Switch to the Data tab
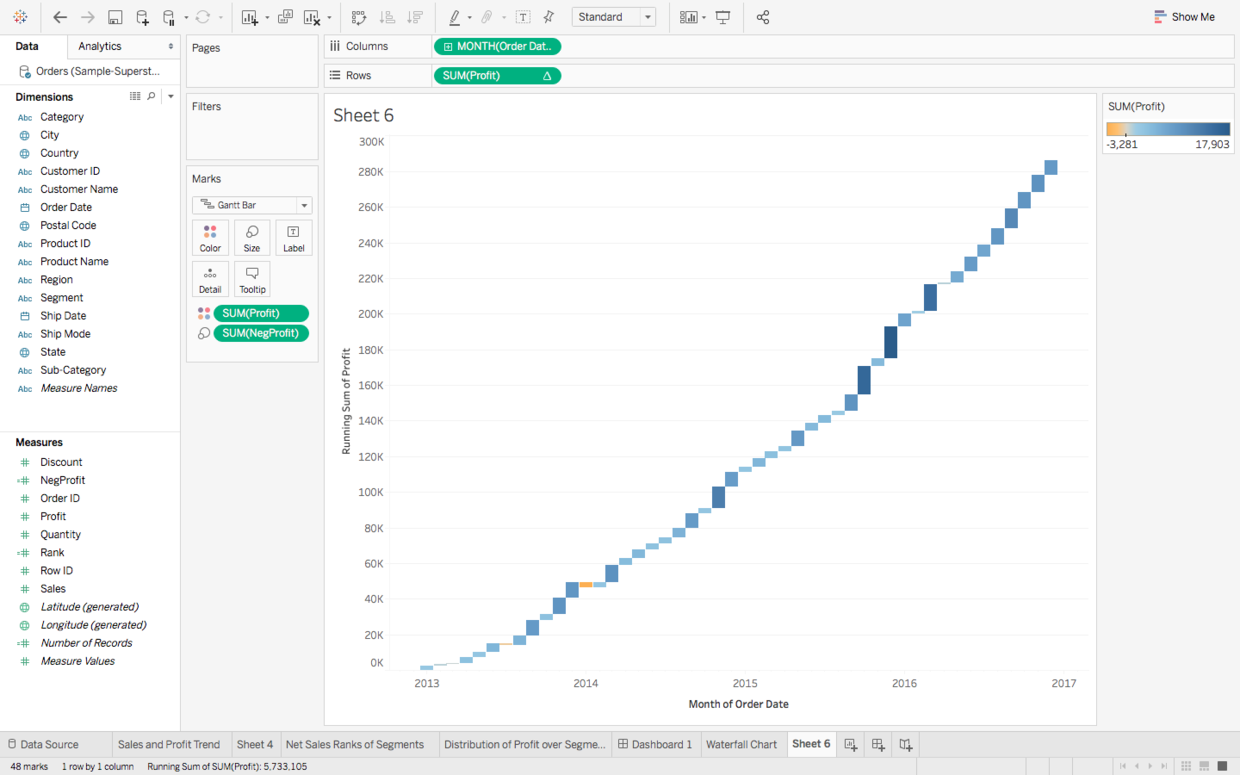The image size is (1240, 775). click(x=27, y=46)
